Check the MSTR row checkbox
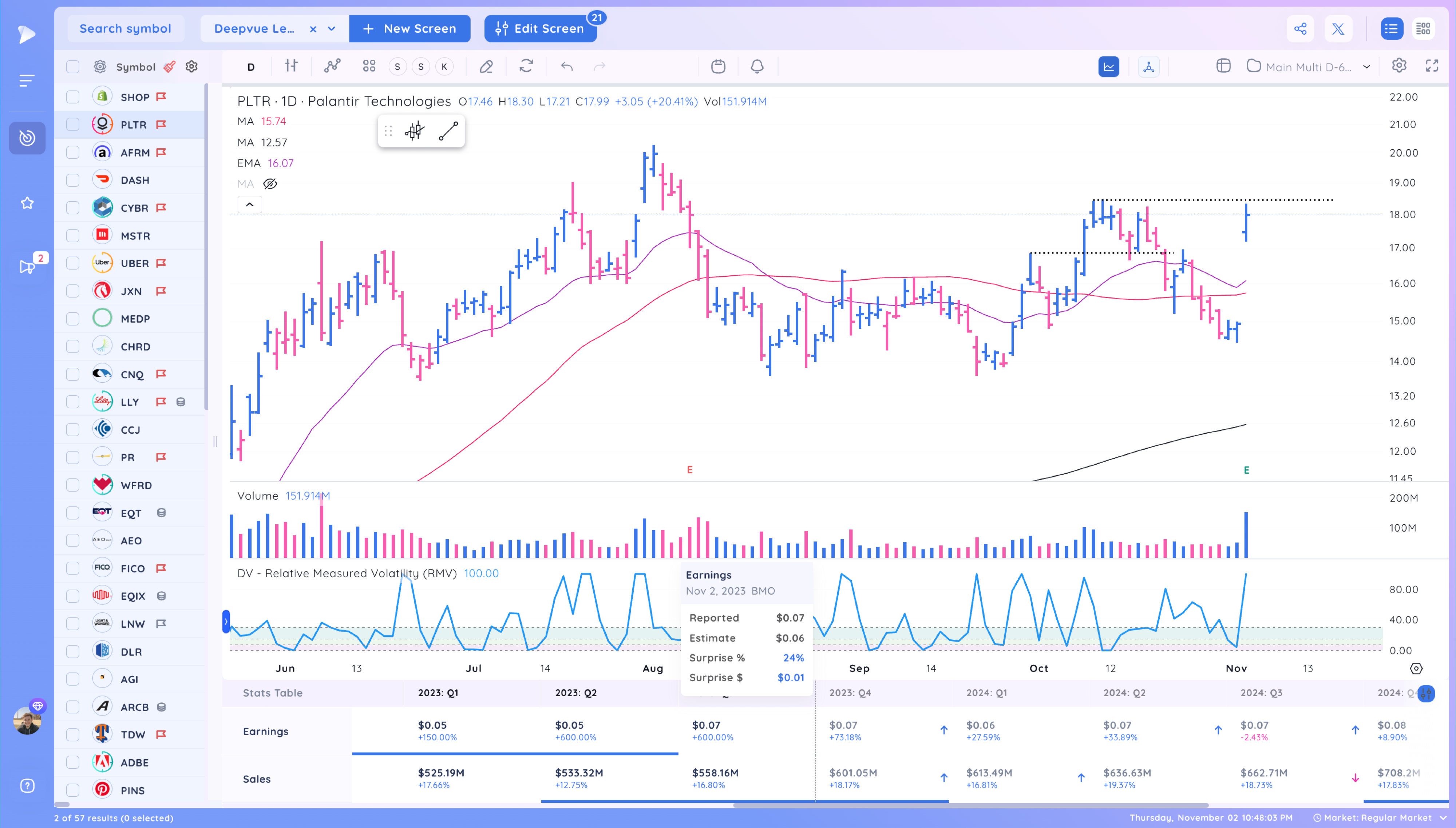 point(73,236)
